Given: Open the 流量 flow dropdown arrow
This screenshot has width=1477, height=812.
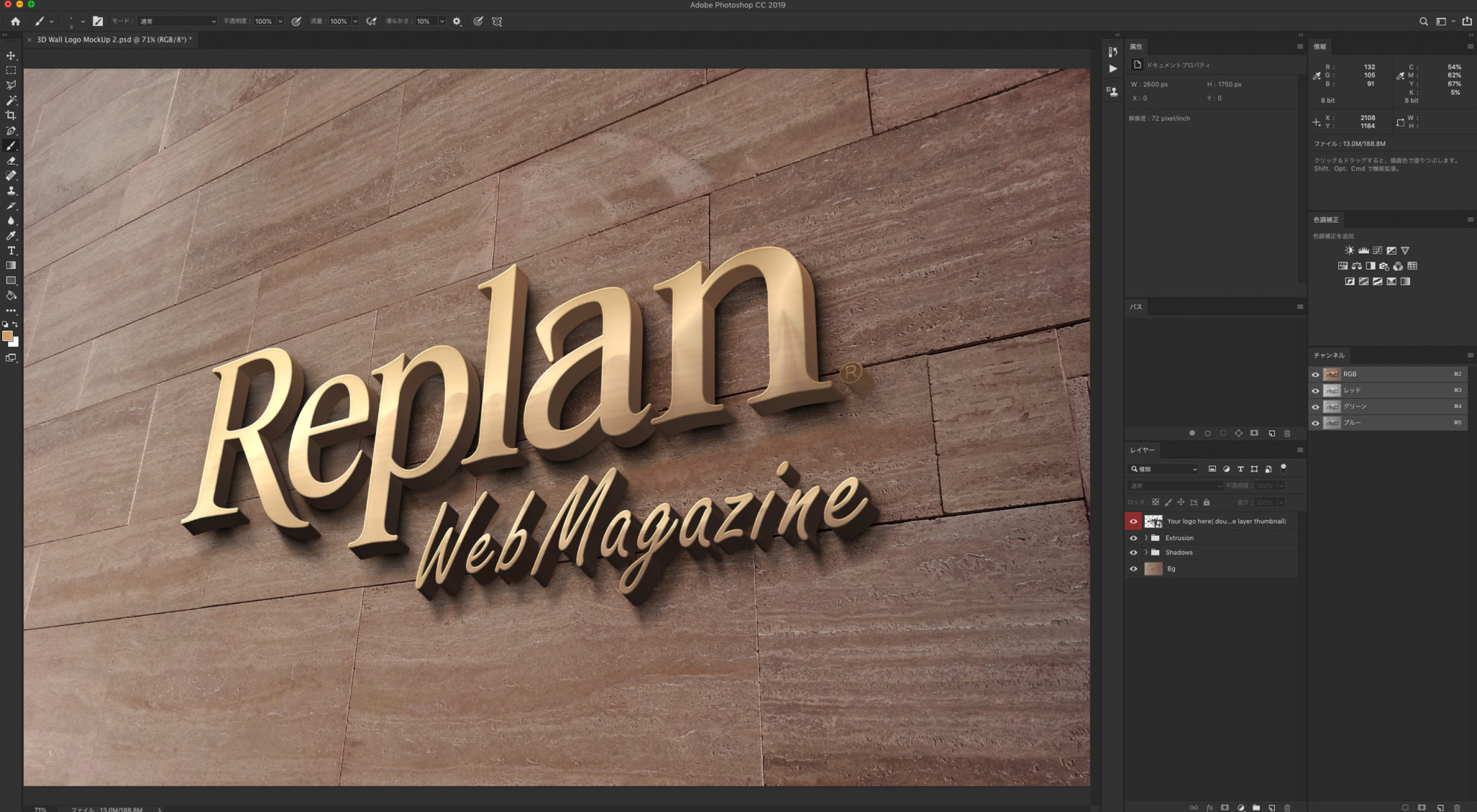Looking at the screenshot, I should click(x=355, y=22).
